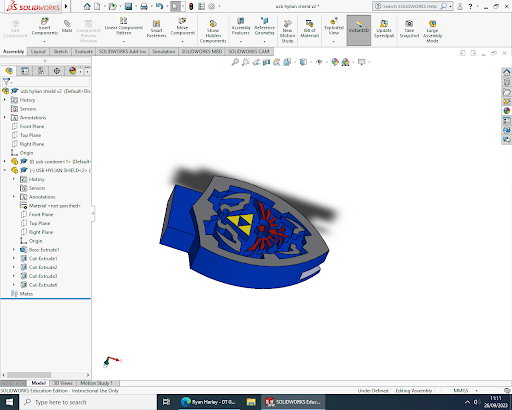
Task: Open Linear Component Pattern tool
Action: pos(124,26)
